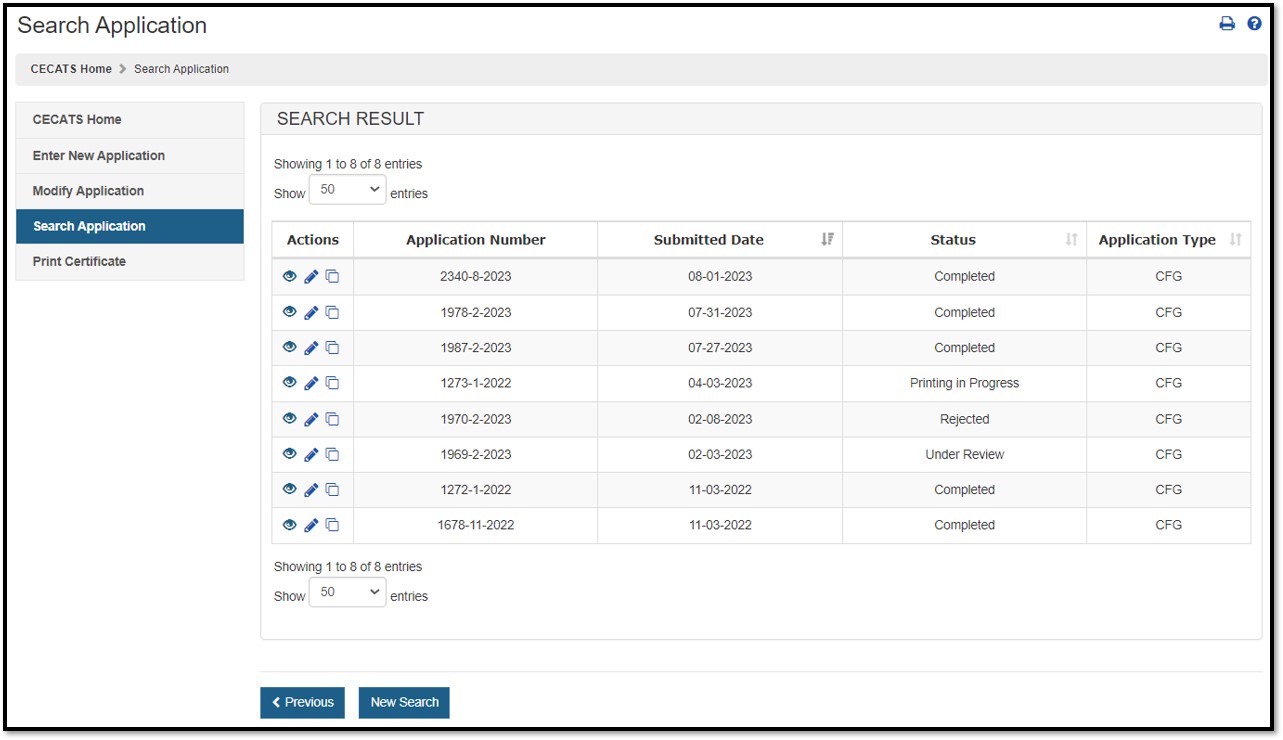
Task: Copy application 1987-2-2023 using copy icon
Action: tap(332, 348)
